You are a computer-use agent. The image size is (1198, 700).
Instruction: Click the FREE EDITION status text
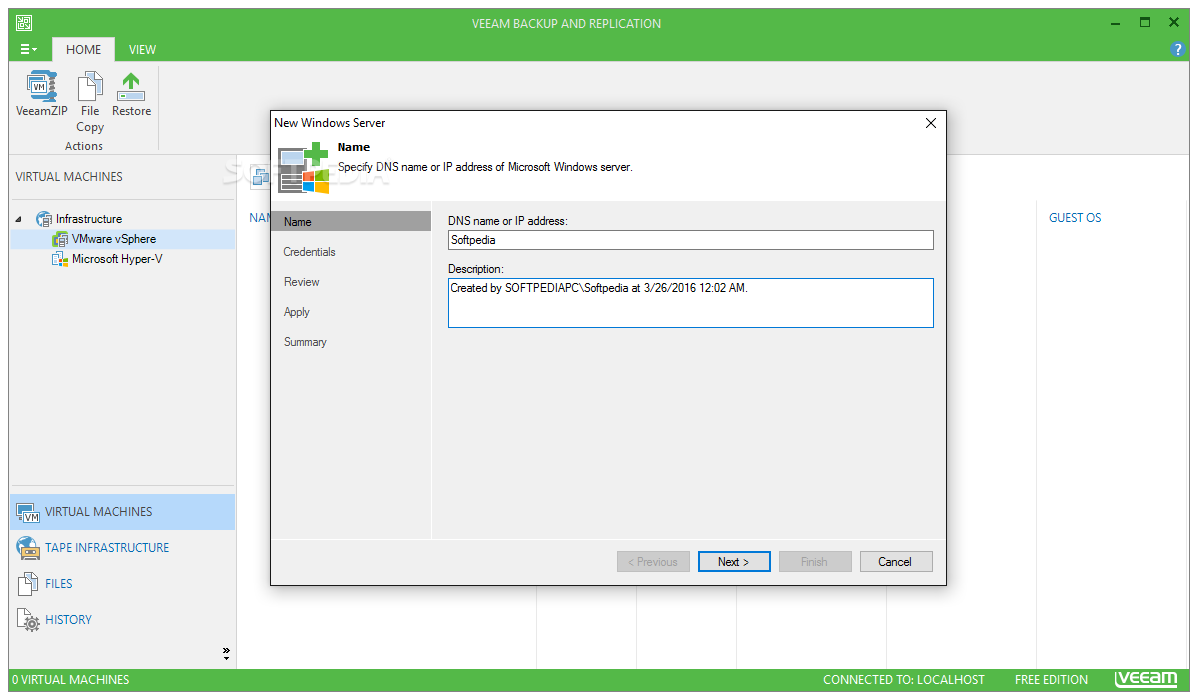click(1051, 680)
